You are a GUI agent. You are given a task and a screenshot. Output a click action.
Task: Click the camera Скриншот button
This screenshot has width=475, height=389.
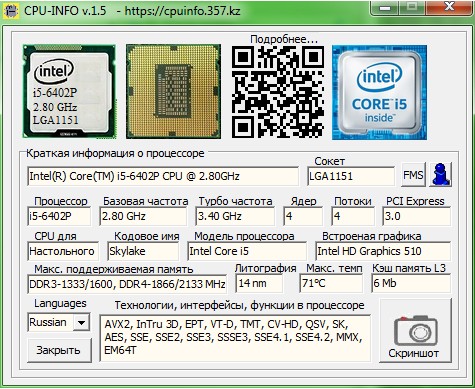[x=415, y=330]
